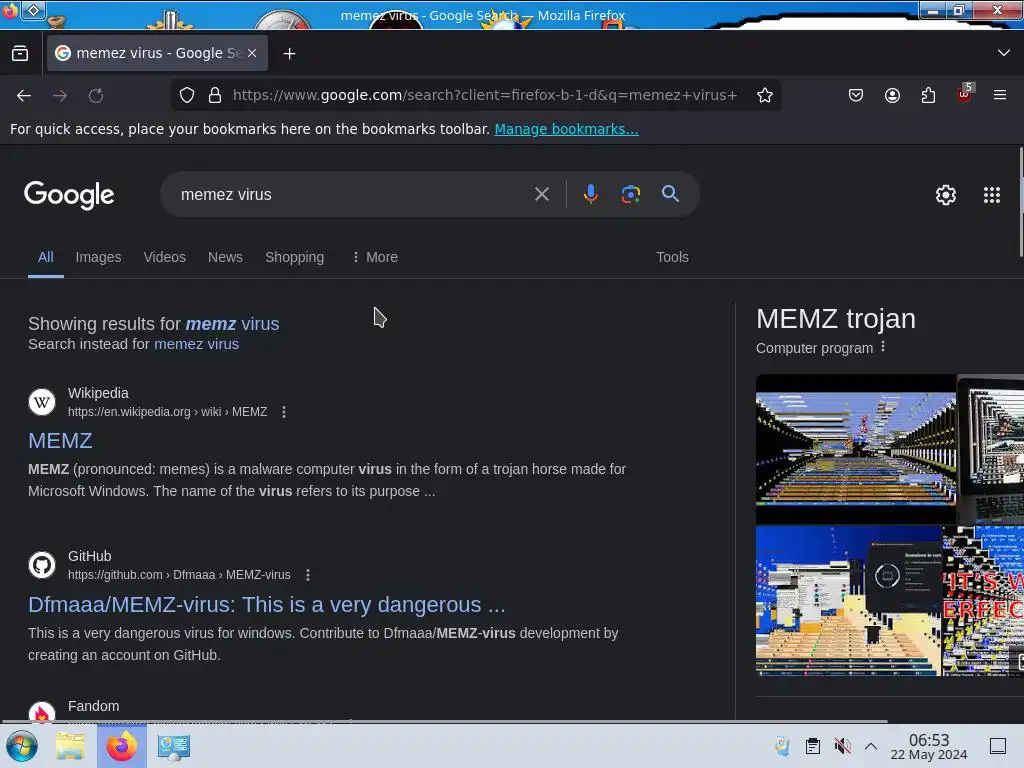Open the Dfmaaa/MEMZ-virus GitHub result

pyautogui.click(x=266, y=605)
